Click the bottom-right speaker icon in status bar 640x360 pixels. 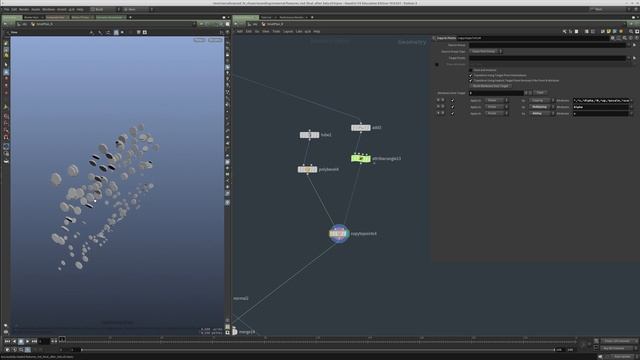[600, 357]
